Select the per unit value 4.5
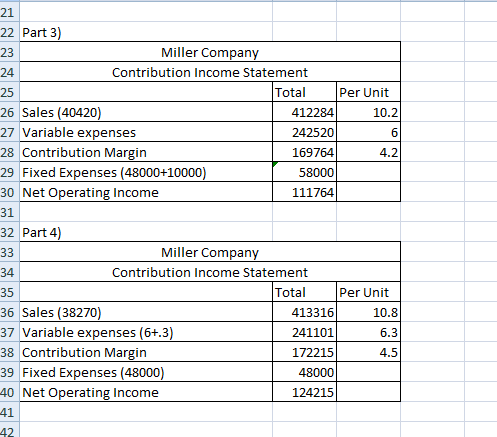The height and width of the screenshot is (437, 497). coord(368,352)
